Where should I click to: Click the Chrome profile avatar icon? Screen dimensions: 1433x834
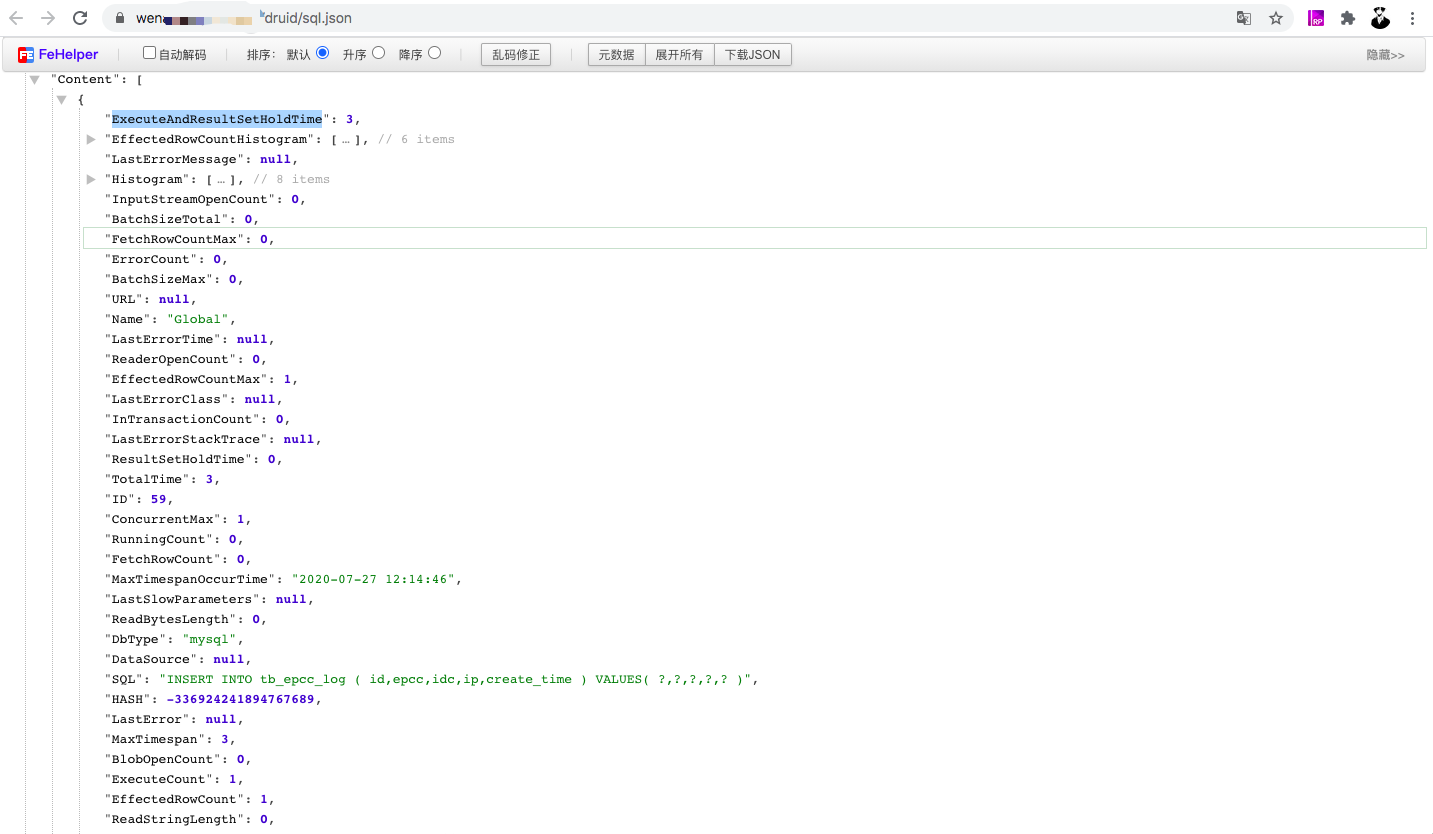click(x=1380, y=17)
